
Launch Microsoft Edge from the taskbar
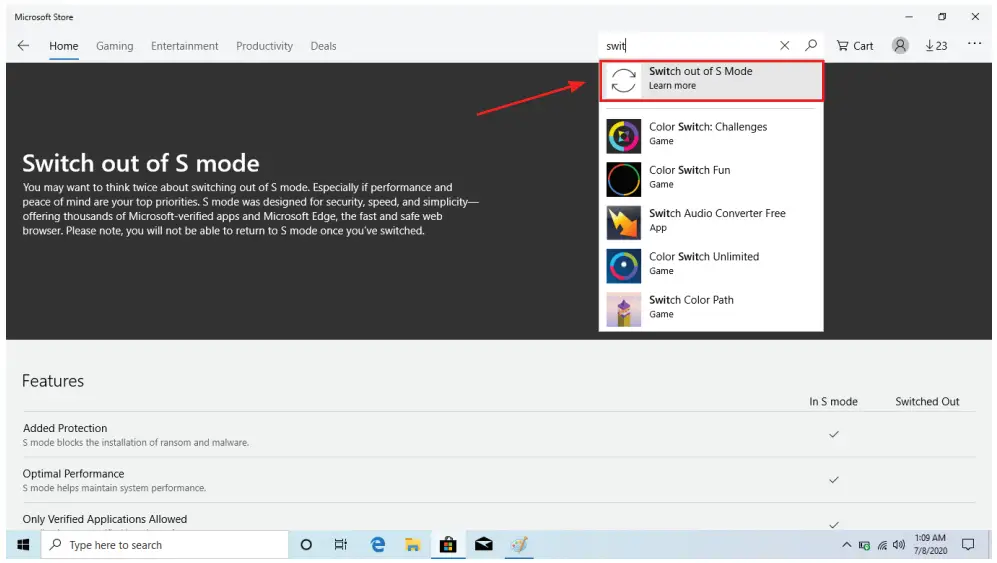[378, 545]
